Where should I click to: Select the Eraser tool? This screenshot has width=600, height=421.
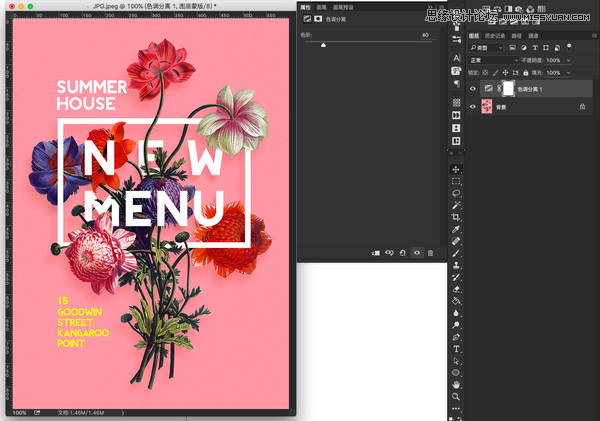coord(456,289)
